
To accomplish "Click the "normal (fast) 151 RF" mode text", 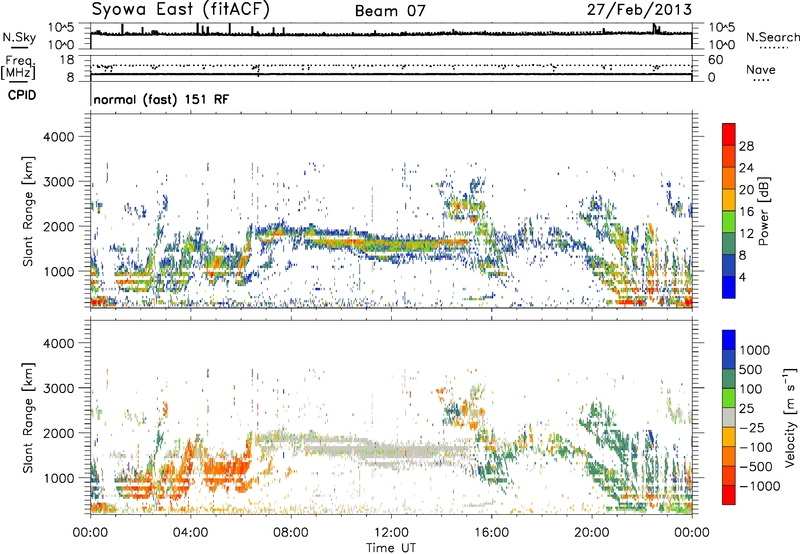I will tap(161, 99).
